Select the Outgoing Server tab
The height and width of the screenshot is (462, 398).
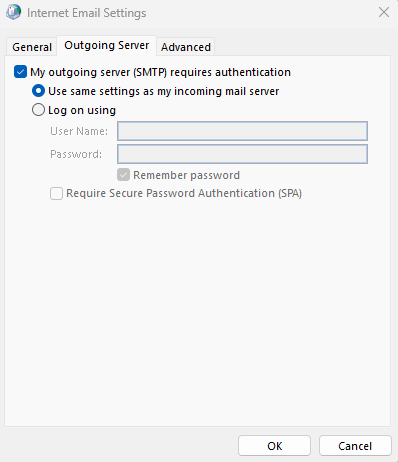coord(107,45)
